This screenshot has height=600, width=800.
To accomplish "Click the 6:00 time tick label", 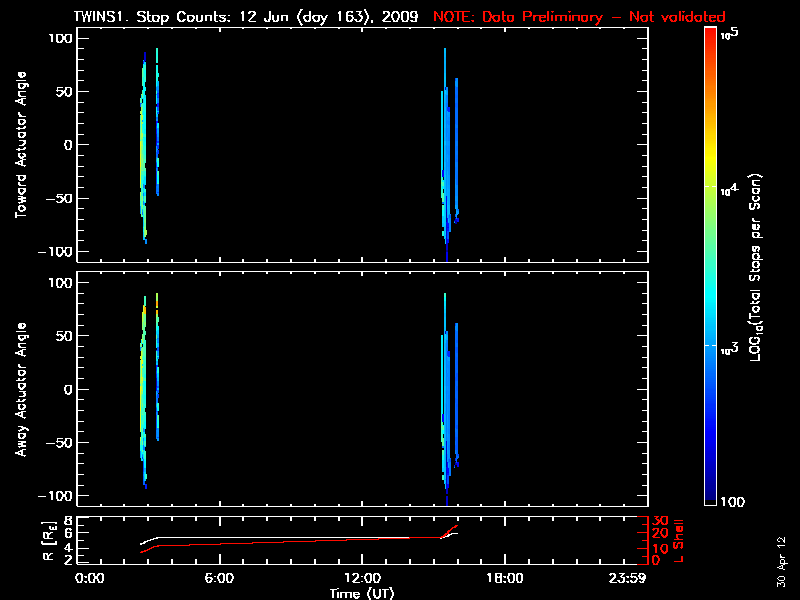I will [219, 578].
